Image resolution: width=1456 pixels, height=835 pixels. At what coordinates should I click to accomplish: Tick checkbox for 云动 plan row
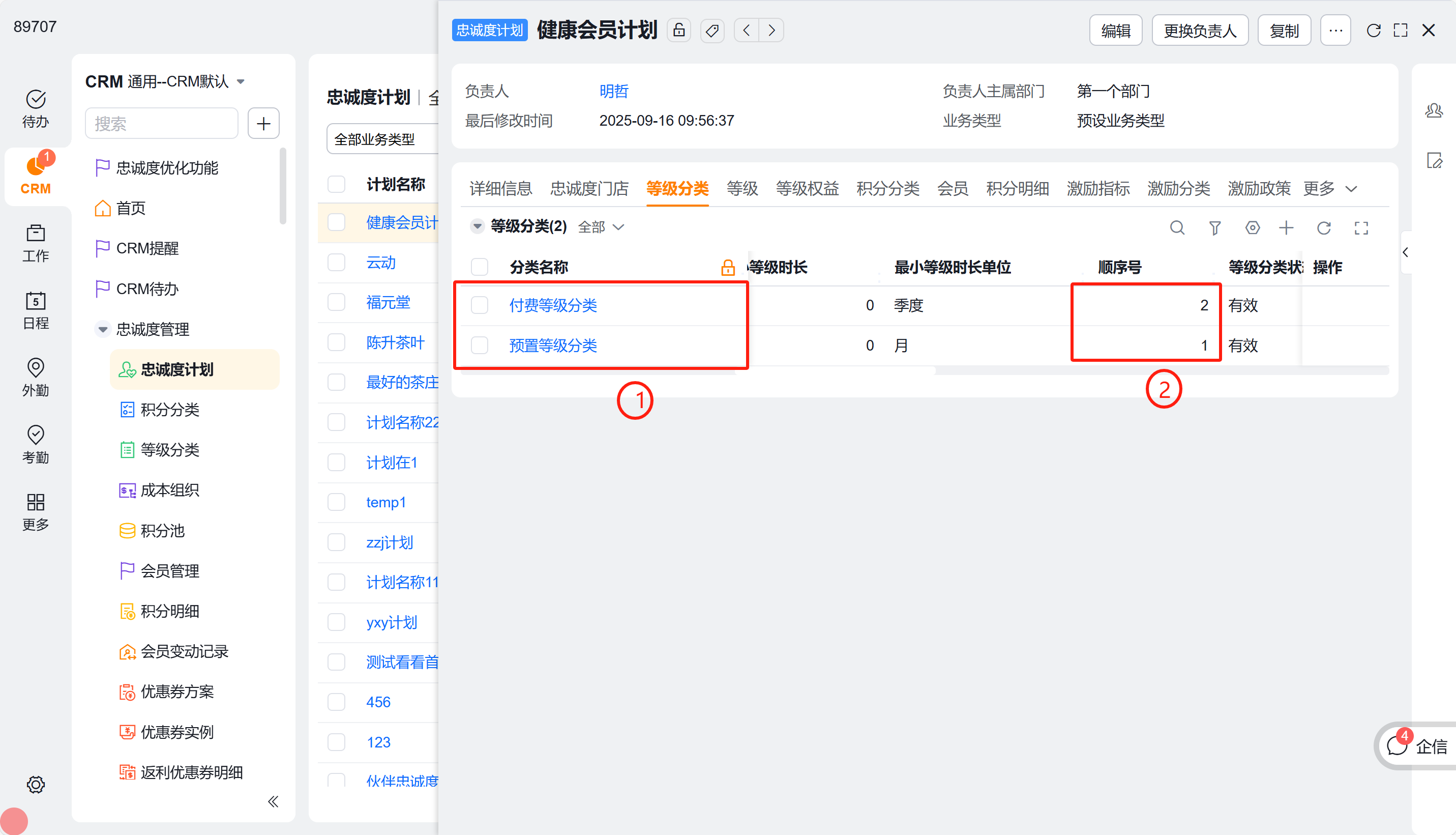(336, 263)
